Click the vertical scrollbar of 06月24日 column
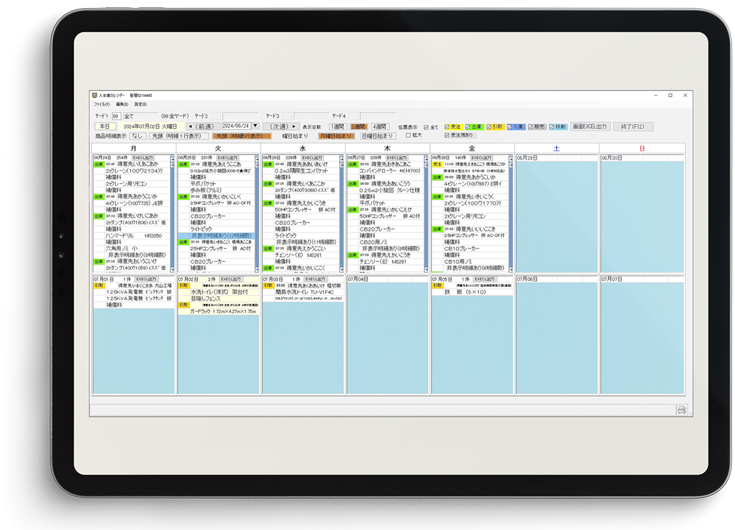Viewport: 735px width, 530px height. (172, 214)
